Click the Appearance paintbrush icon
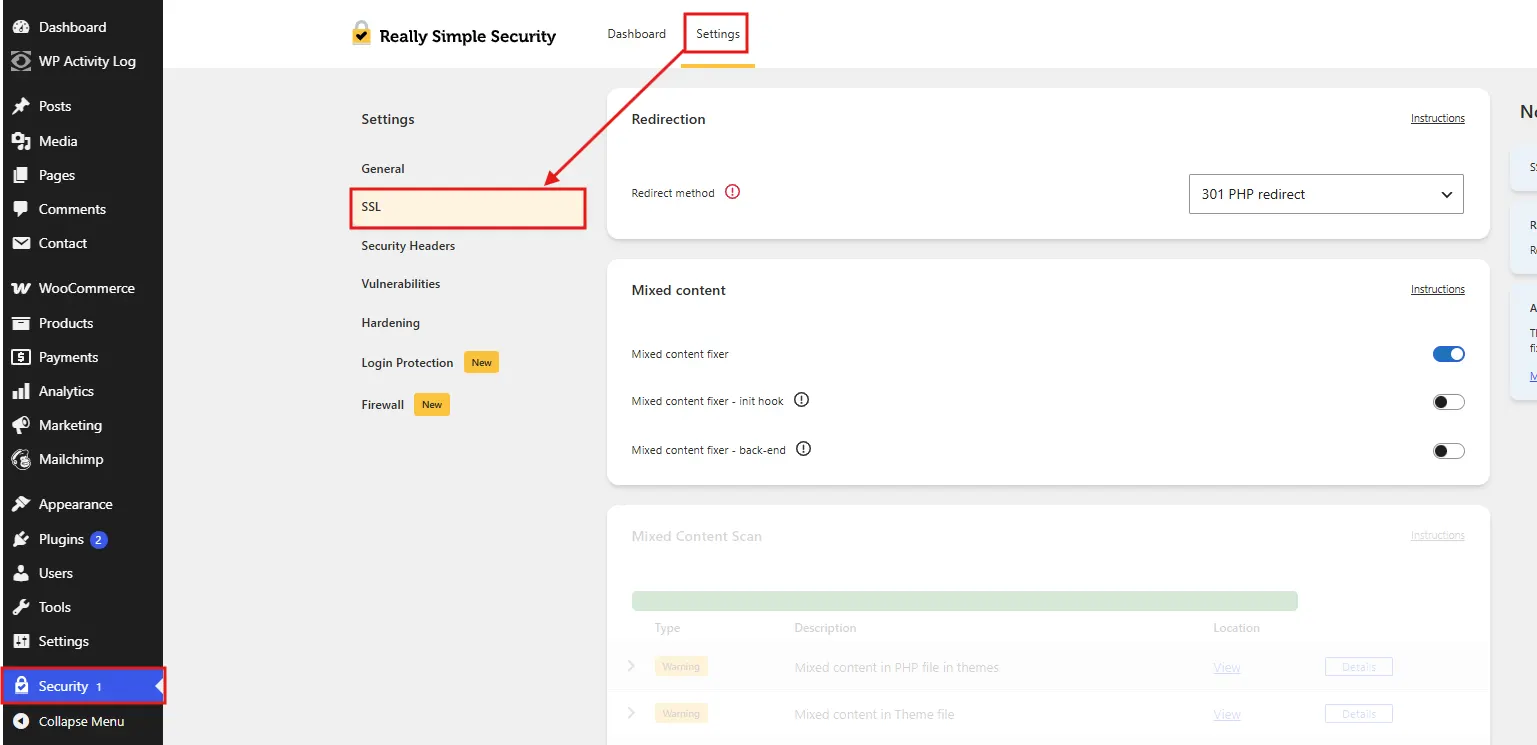1537x745 pixels. [20, 504]
